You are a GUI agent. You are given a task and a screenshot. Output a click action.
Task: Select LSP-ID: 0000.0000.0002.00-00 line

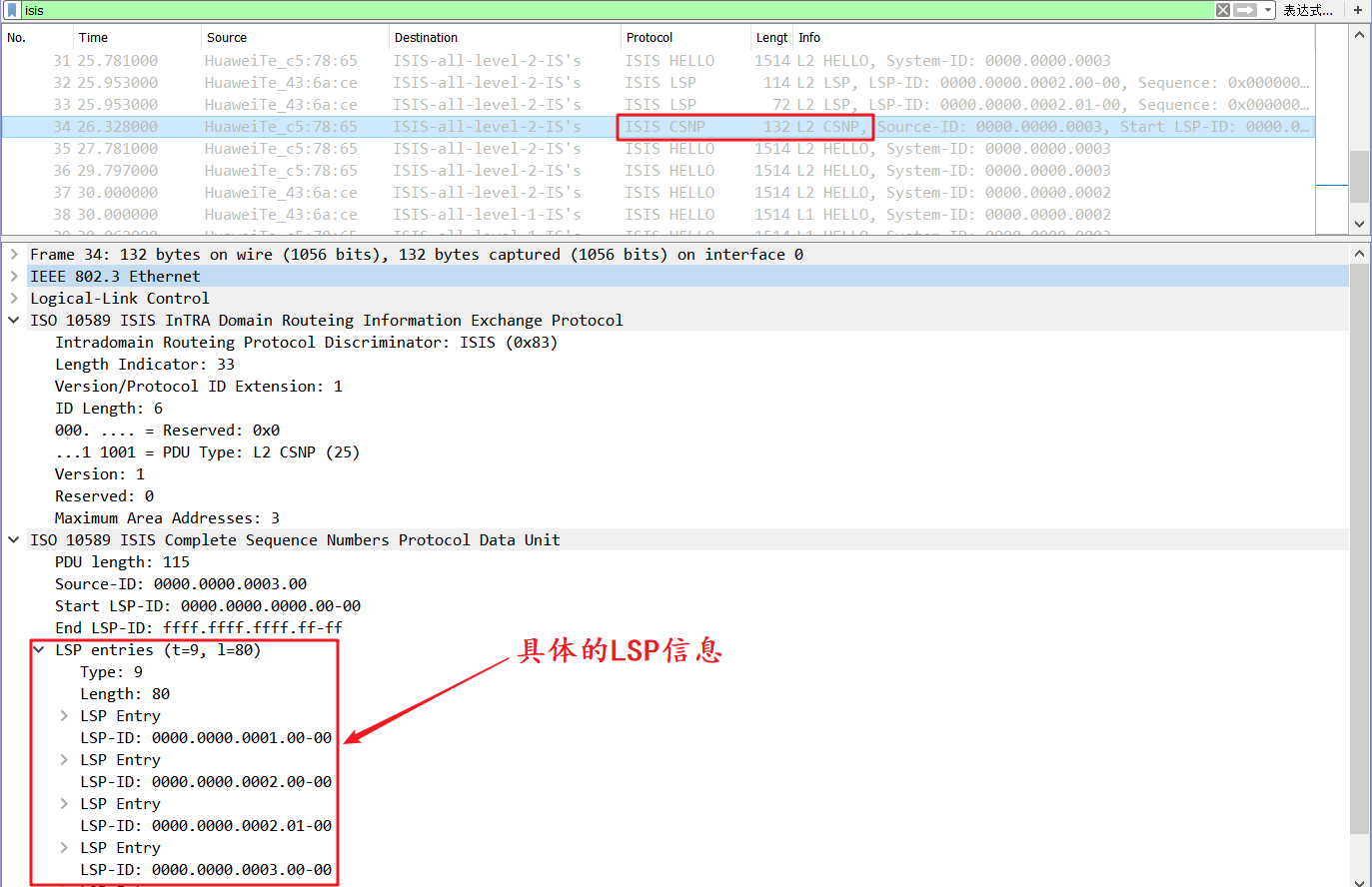click(x=206, y=782)
